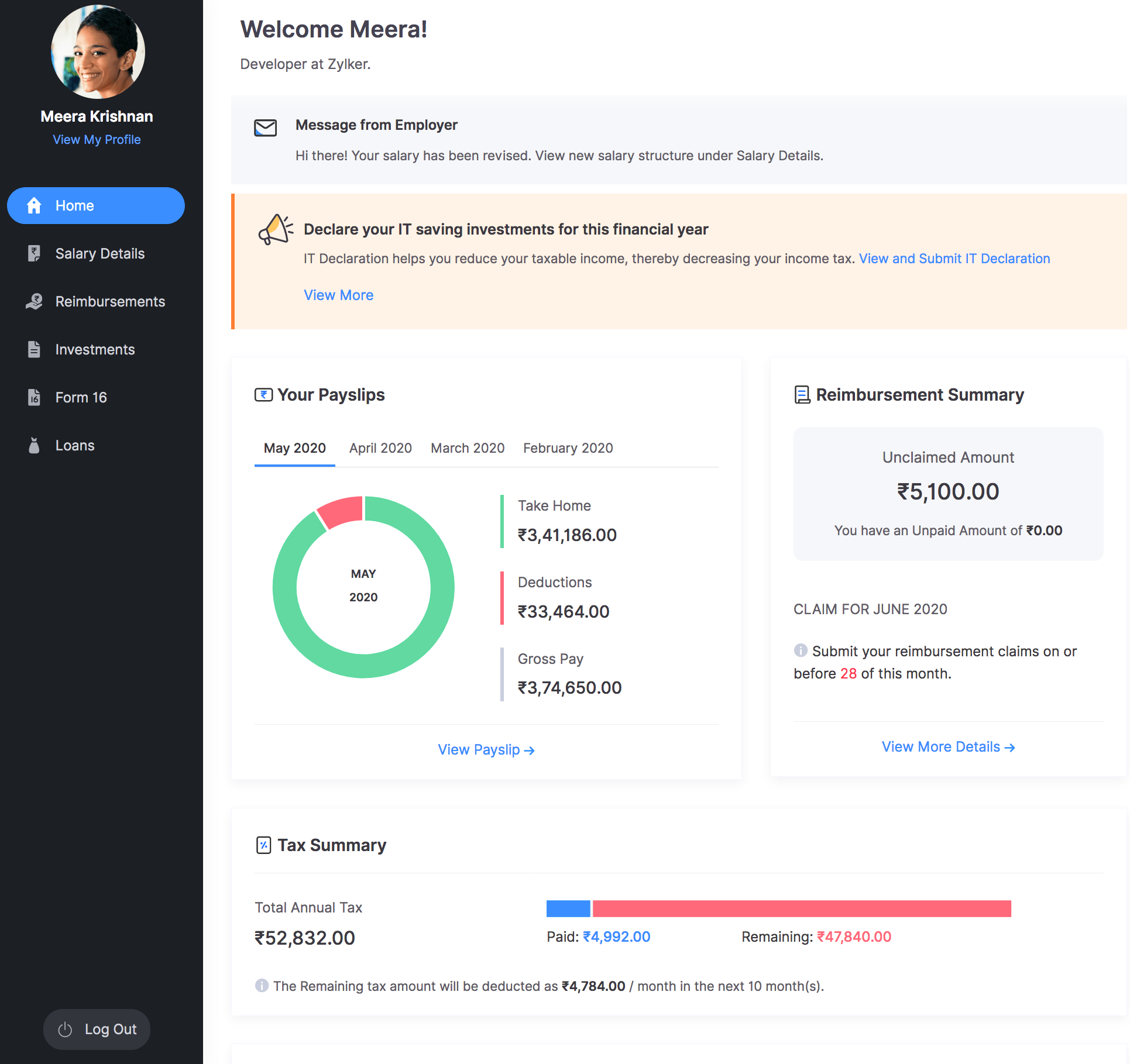1130x1064 pixels.
Task: Select the April 2020 payslip tab
Action: coord(380,447)
